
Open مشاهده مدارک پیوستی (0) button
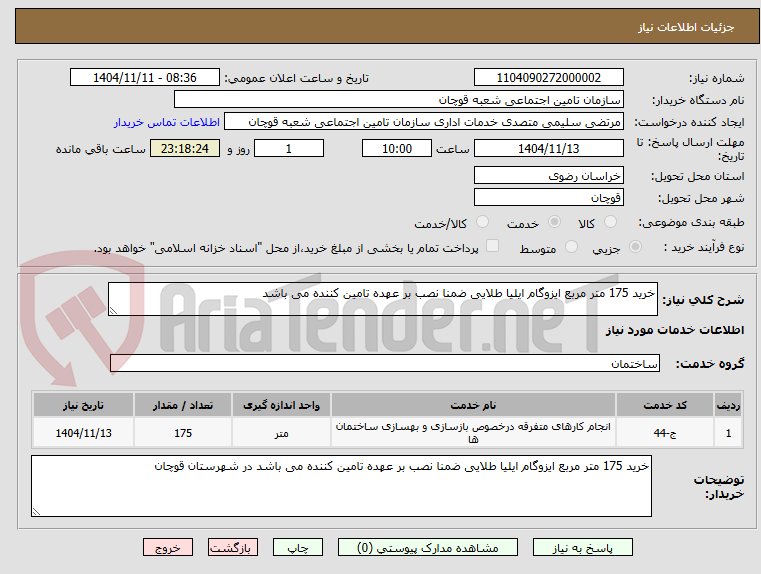tap(428, 547)
